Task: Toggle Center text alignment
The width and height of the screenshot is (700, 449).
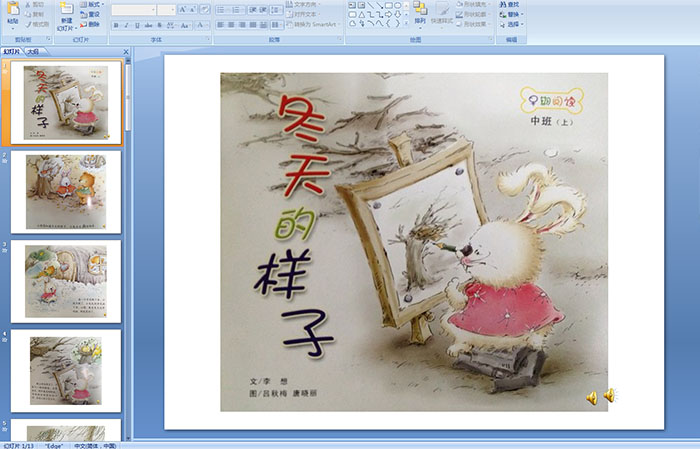Action: coord(231,25)
